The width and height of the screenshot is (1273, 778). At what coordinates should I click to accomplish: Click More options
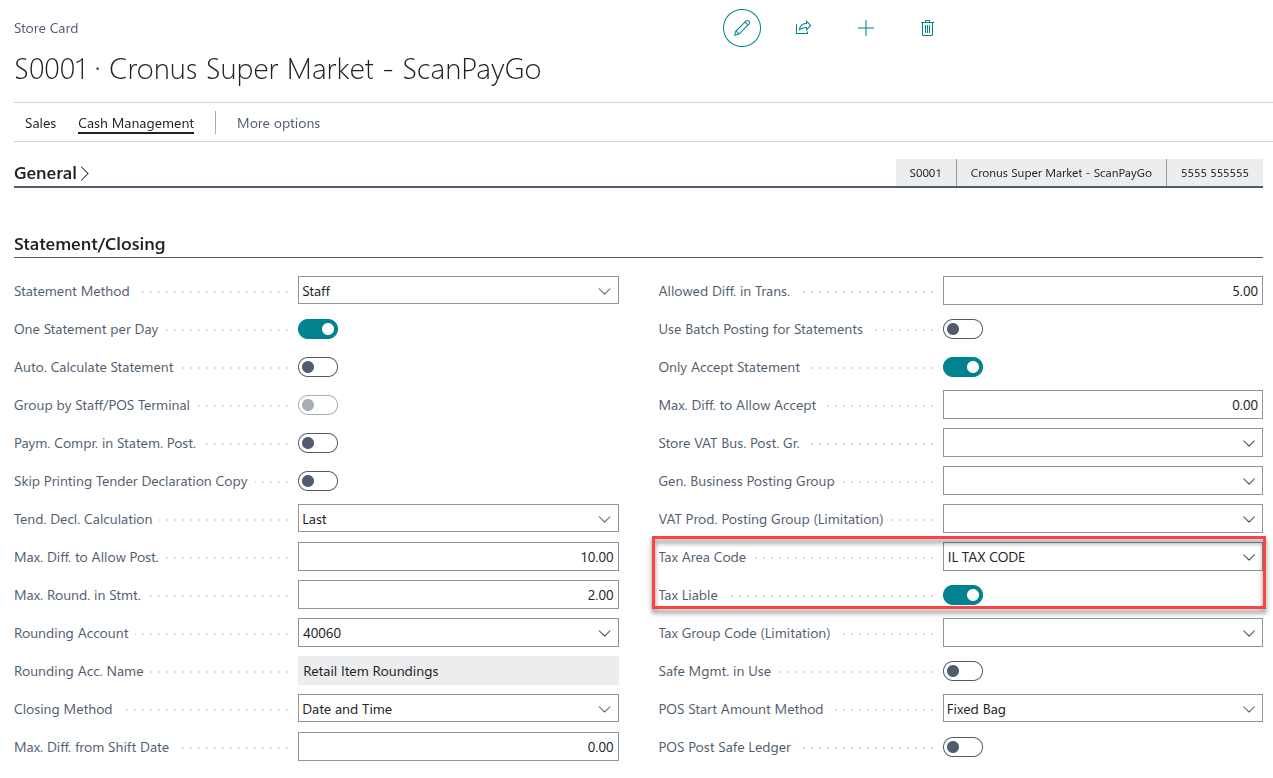click(278, 123)
